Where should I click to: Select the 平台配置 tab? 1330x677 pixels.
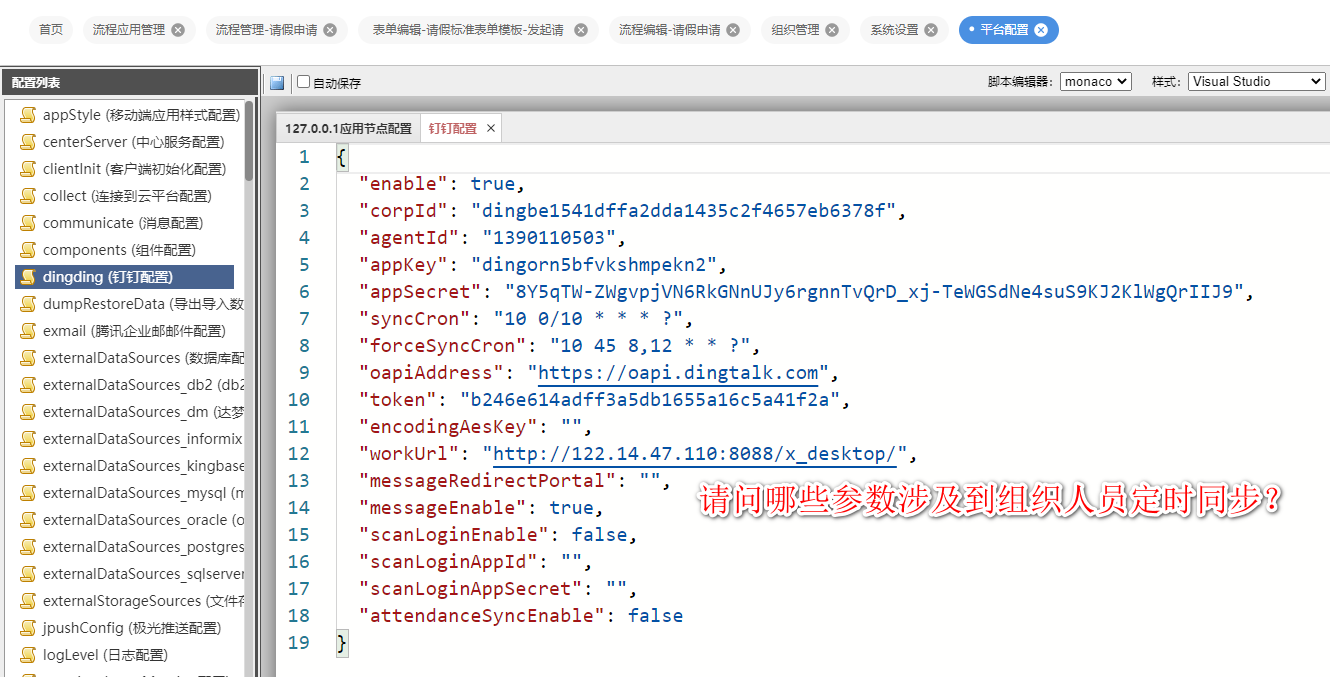1004,30
